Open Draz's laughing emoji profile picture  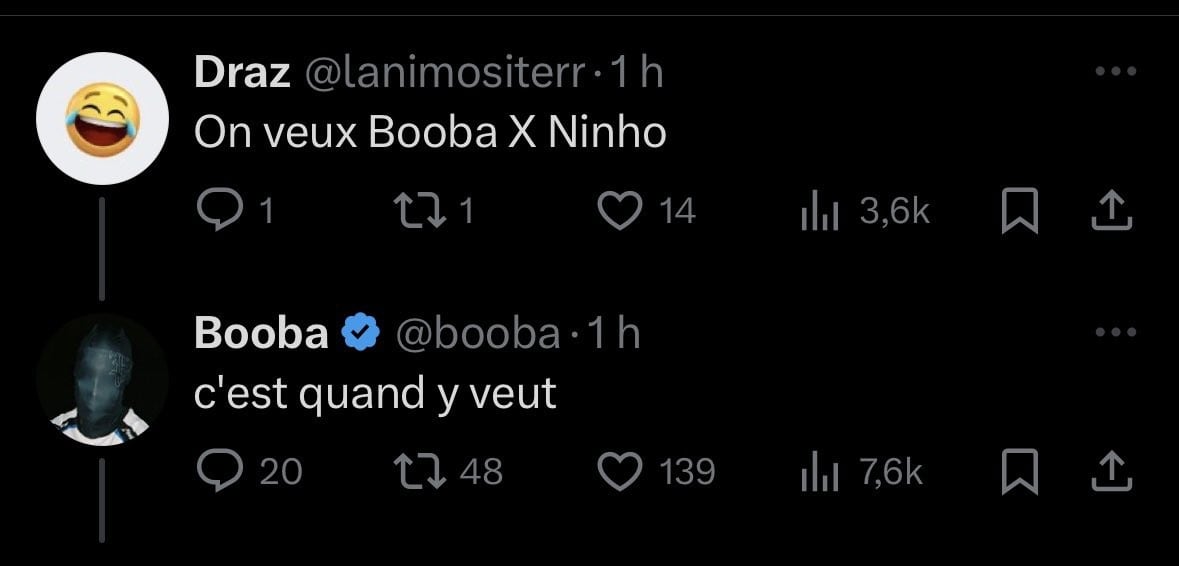coord(102,118)
